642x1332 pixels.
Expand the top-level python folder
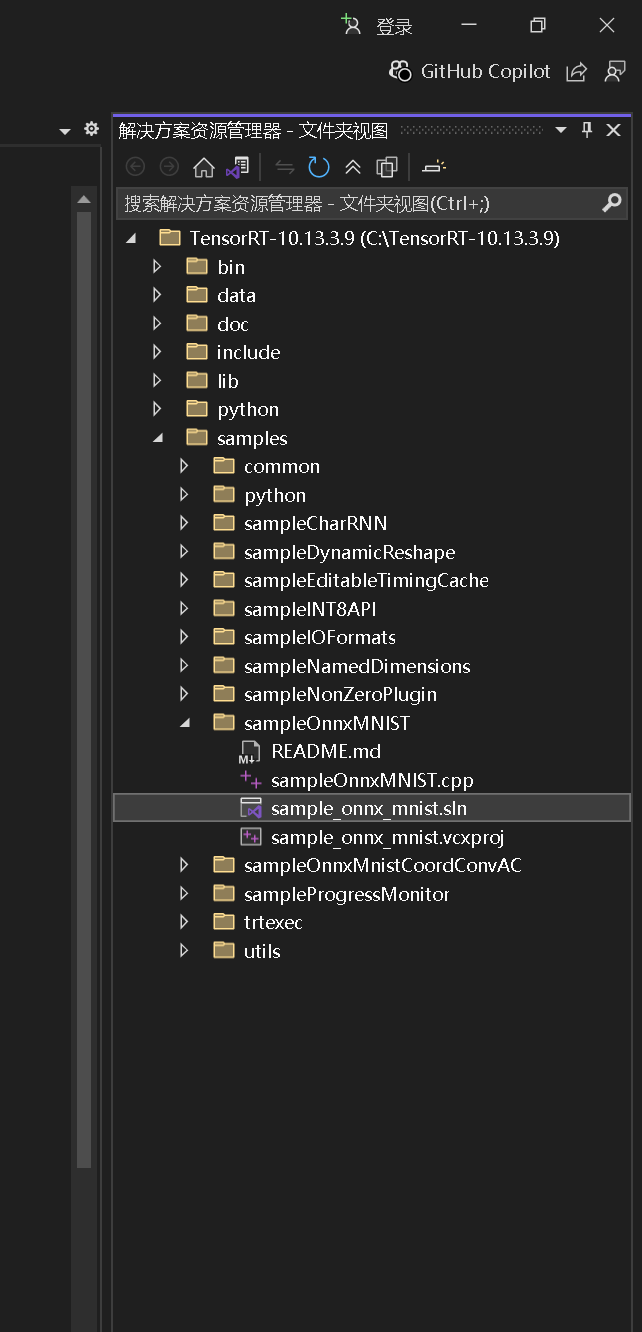[x=156, y=409]
